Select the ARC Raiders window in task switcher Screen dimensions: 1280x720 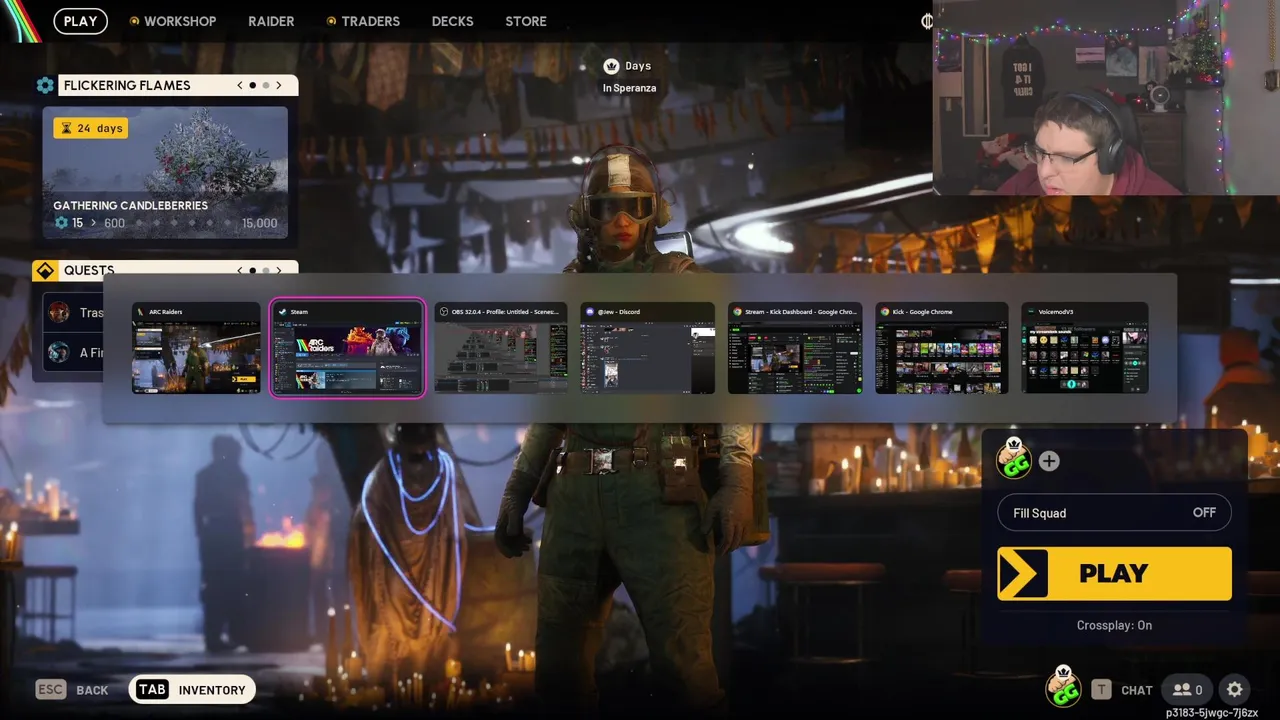click(196, 348)
